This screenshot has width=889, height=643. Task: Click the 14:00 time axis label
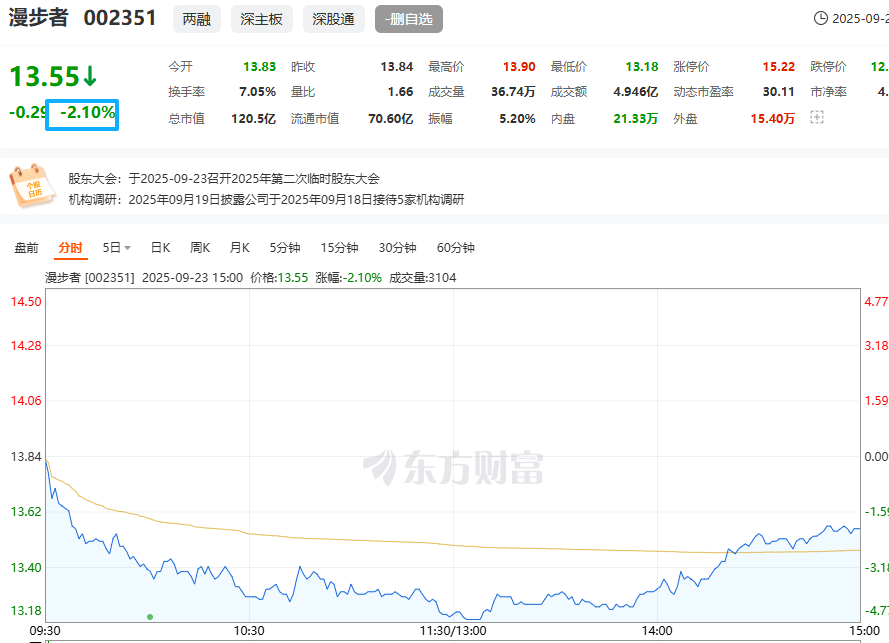pos(657,631)
